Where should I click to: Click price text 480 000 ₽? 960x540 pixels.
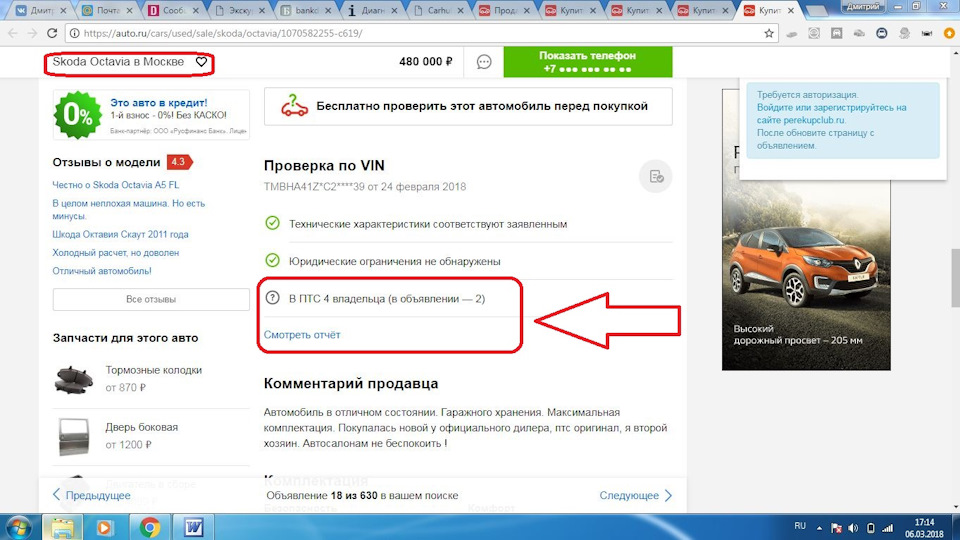pyautogui.click(x=426, y=62)
